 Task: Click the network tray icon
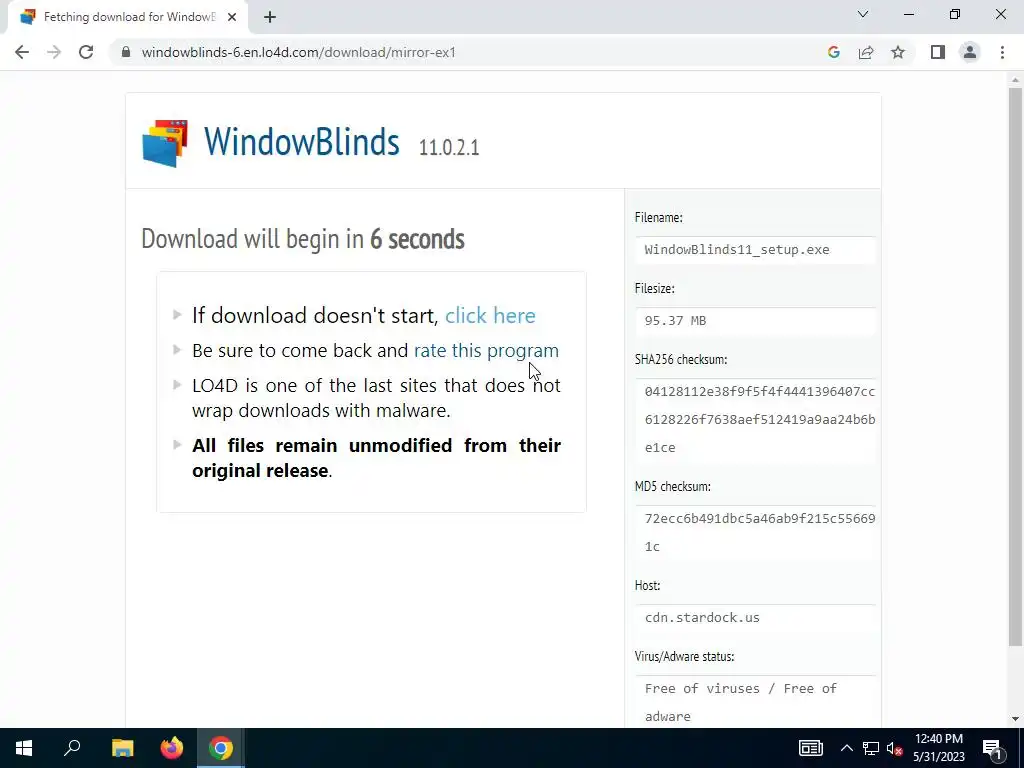(x=871, y=748)
